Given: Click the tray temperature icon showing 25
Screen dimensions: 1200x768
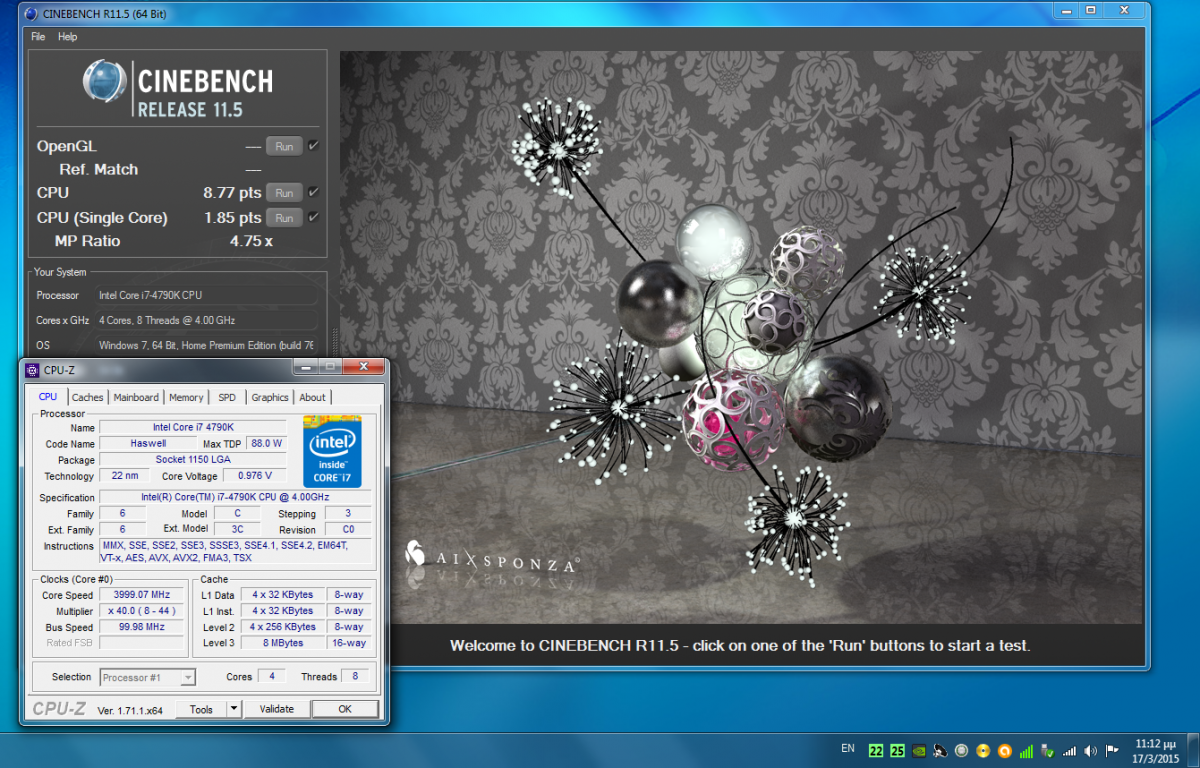Looking at the screenshot, I should [x=897, y=750].
